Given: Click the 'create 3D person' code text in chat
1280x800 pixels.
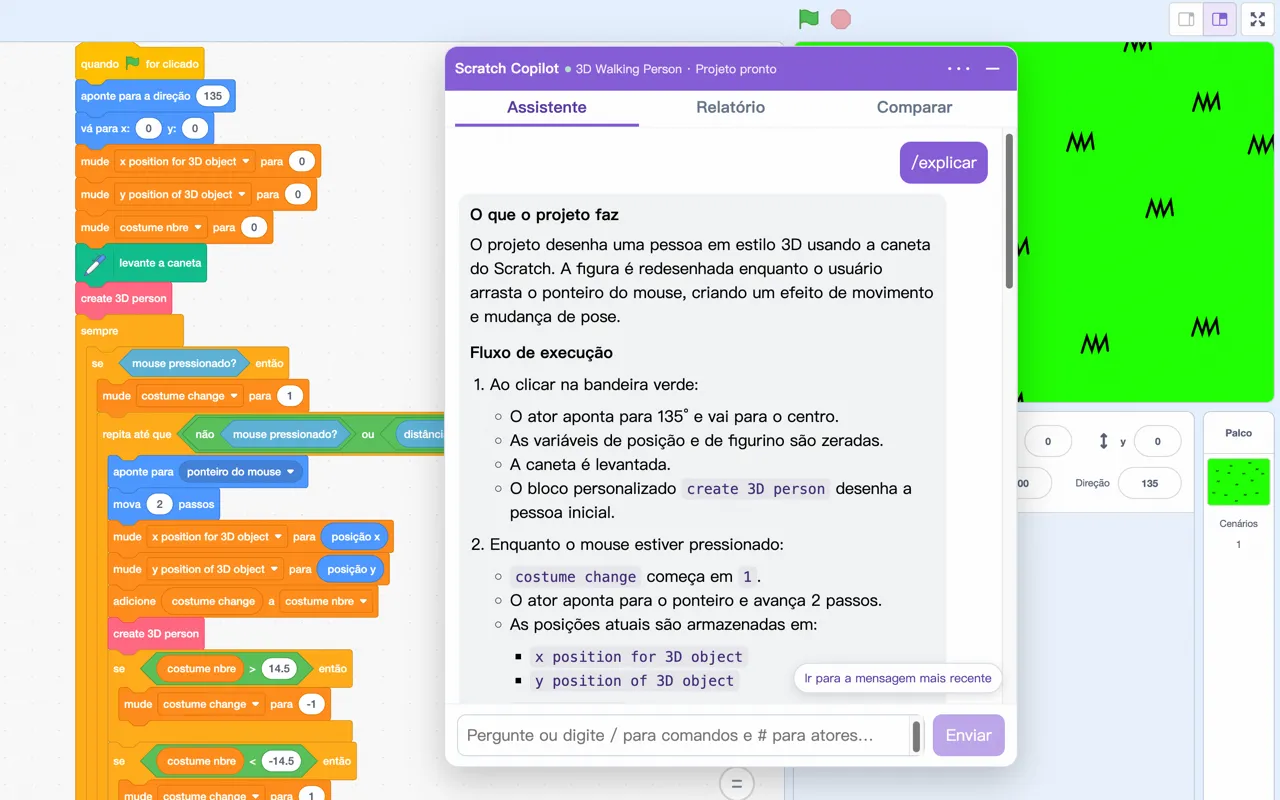Looking at the screenshot, I should click(x=756, y=489).
